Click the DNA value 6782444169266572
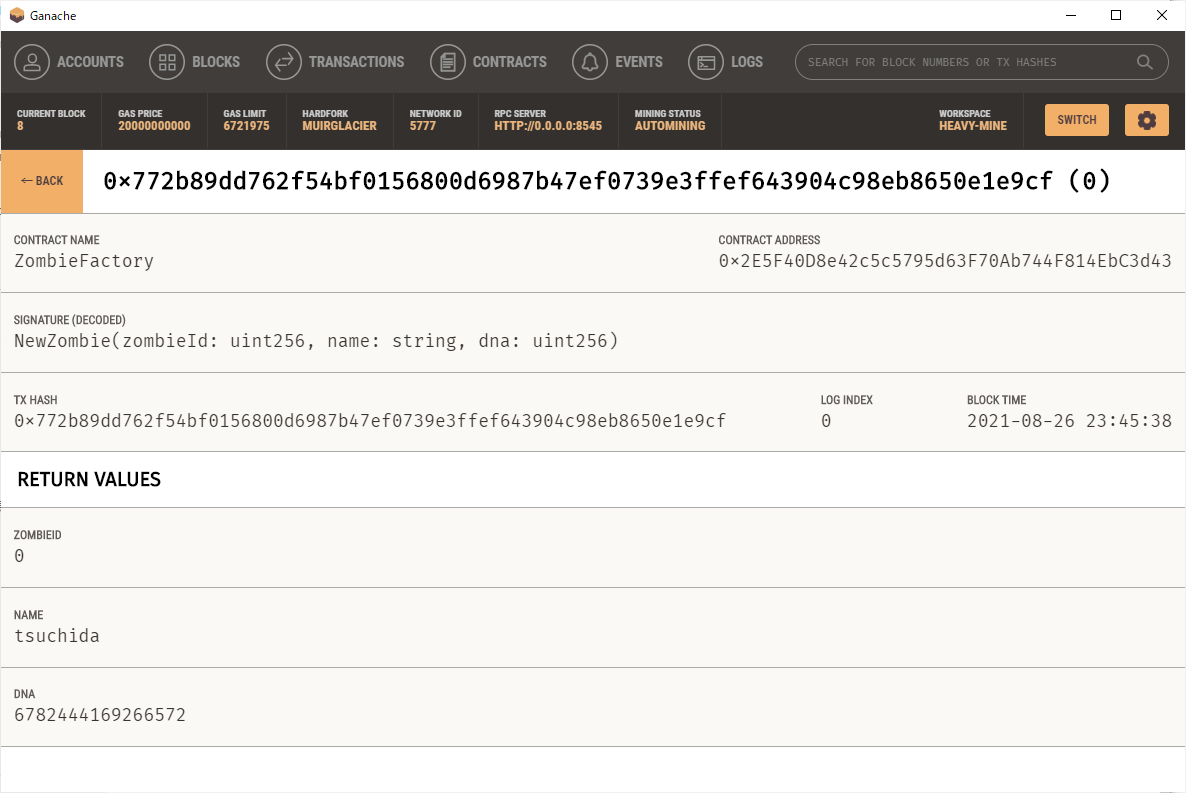Image resolution: width=1186 pixels, height=793 pixels. [100, 715]
